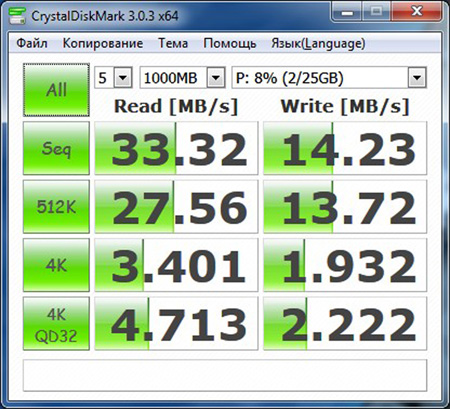Expand the test size dropdown showing 1000MB

216,78
